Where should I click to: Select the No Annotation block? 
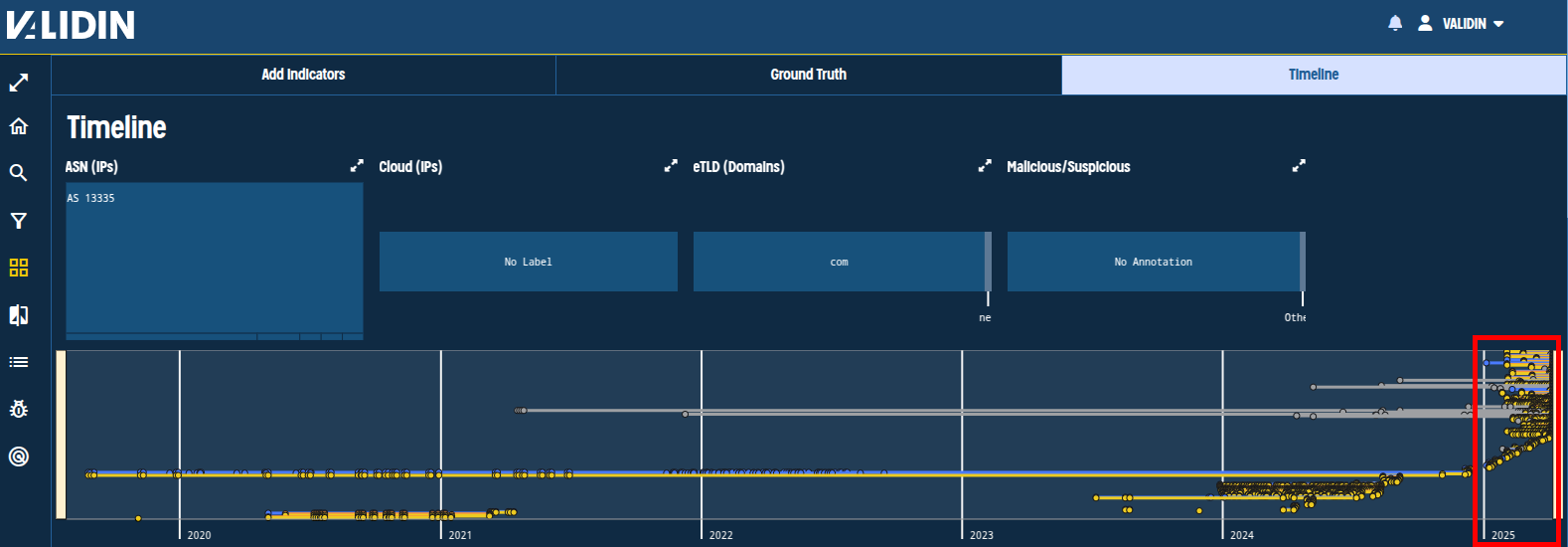(1153, 262)
